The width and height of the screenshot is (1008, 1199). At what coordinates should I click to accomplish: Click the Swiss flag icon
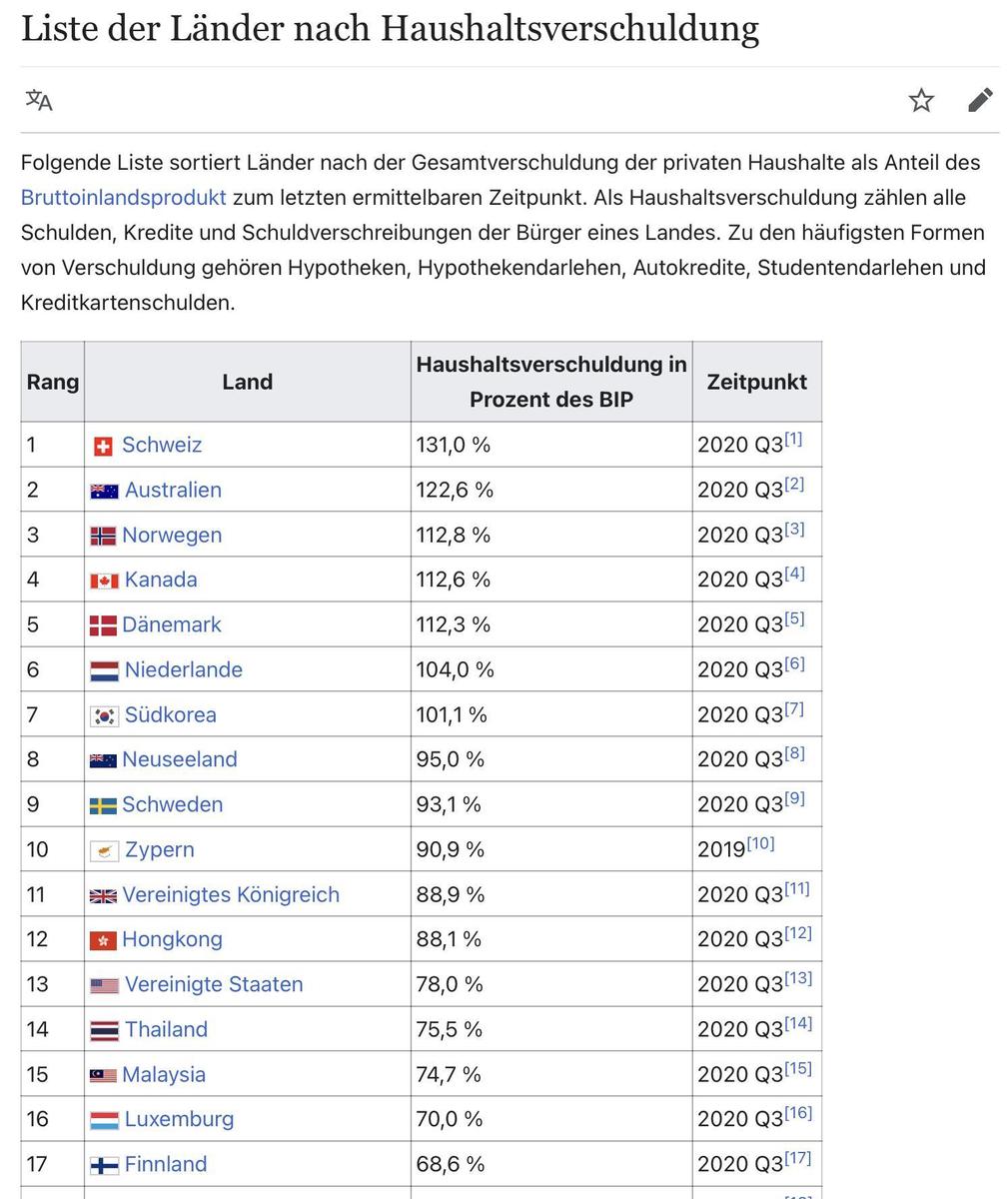[103, 446]
